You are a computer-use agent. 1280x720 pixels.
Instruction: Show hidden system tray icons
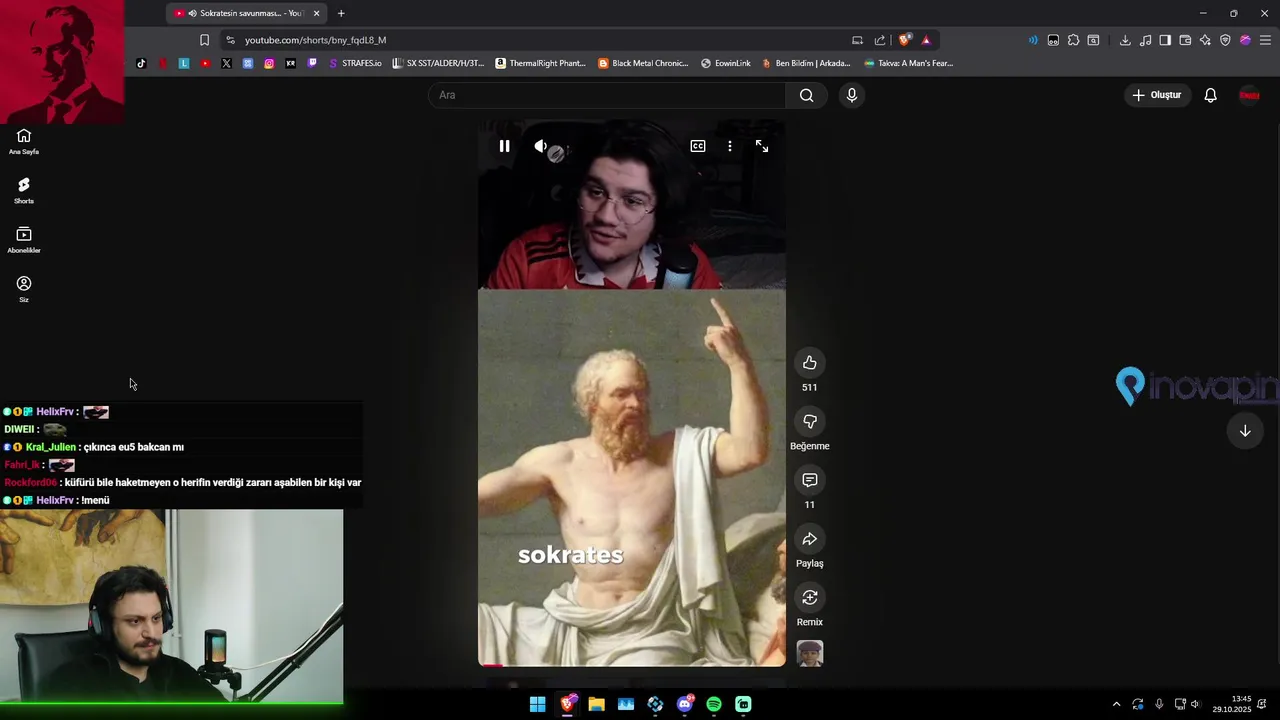1116,704
